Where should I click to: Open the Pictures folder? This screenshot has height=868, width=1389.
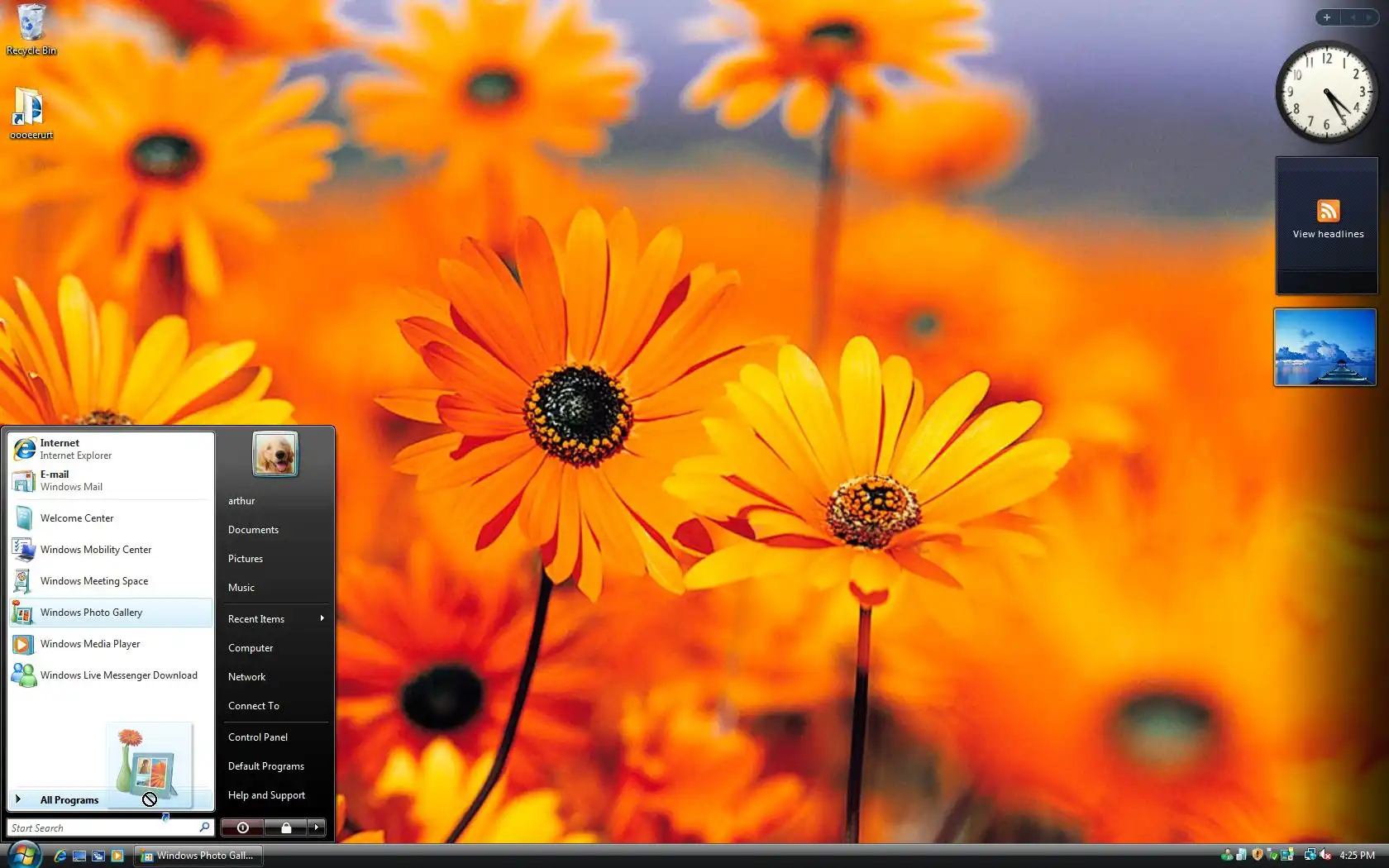click(x=275, y=559)
